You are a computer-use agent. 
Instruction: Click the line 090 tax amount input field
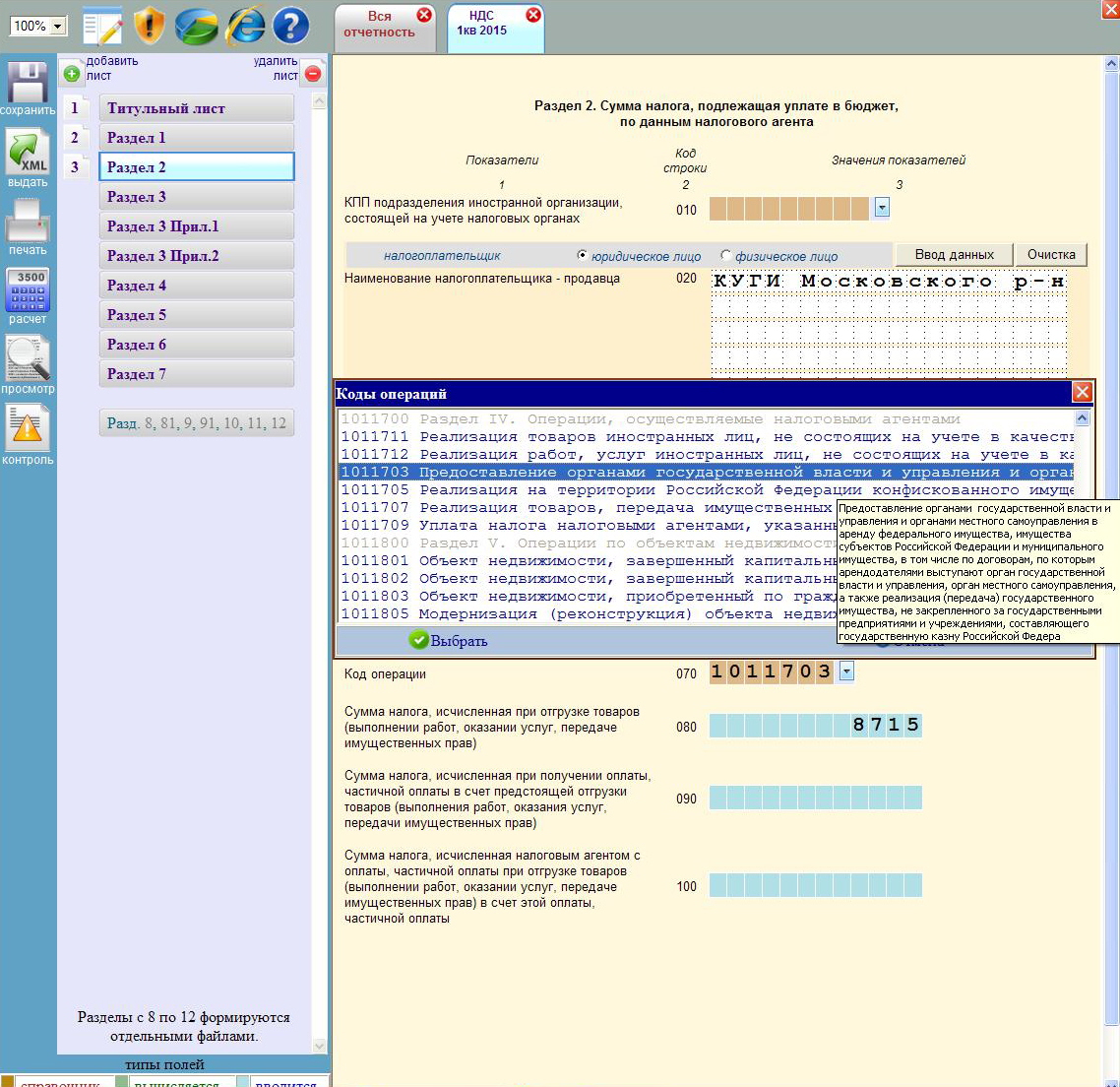pos(815,797)
